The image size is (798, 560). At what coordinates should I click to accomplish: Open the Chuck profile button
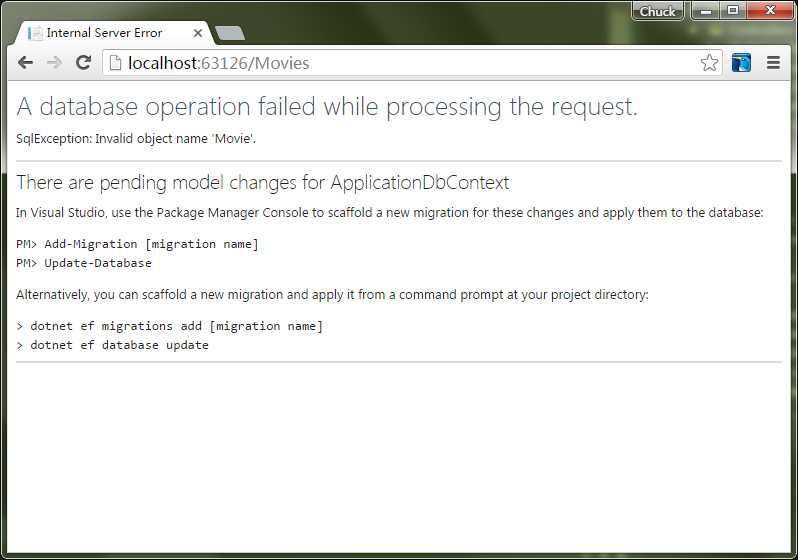[658, 11]
